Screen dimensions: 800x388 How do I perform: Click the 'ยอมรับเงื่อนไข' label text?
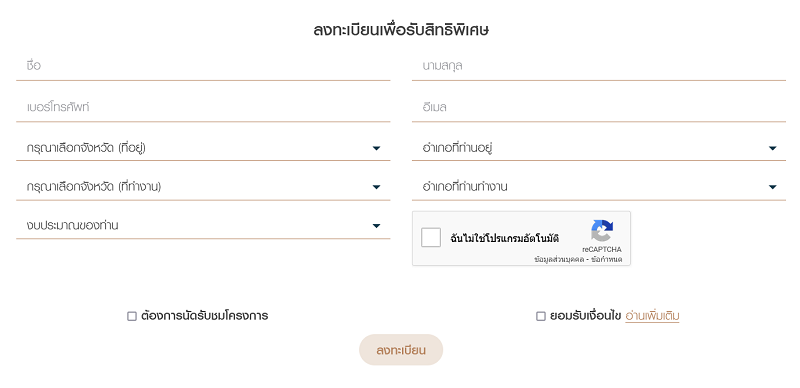point(586,316)
